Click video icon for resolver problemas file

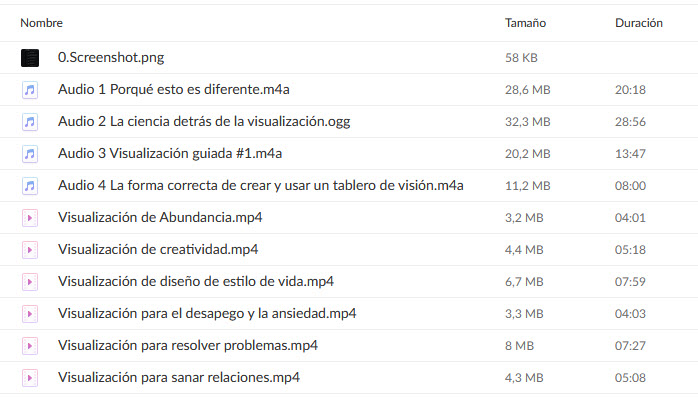30,346
